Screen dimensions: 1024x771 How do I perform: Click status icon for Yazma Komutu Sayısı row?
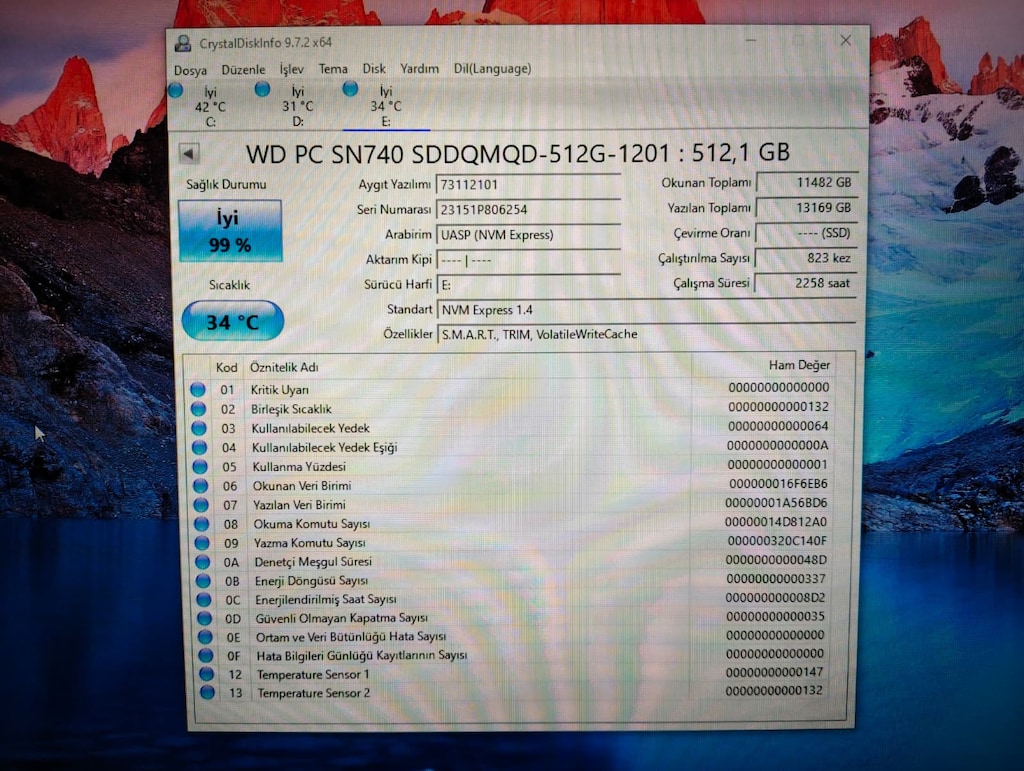tap(202, 543)
